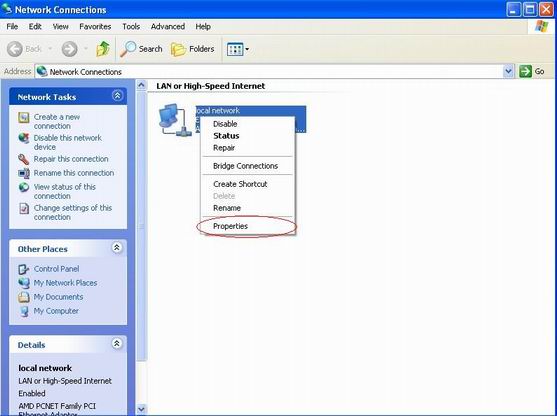
Task: Click the Network Connections title bar icon
Action: click(x=6, y=9)
